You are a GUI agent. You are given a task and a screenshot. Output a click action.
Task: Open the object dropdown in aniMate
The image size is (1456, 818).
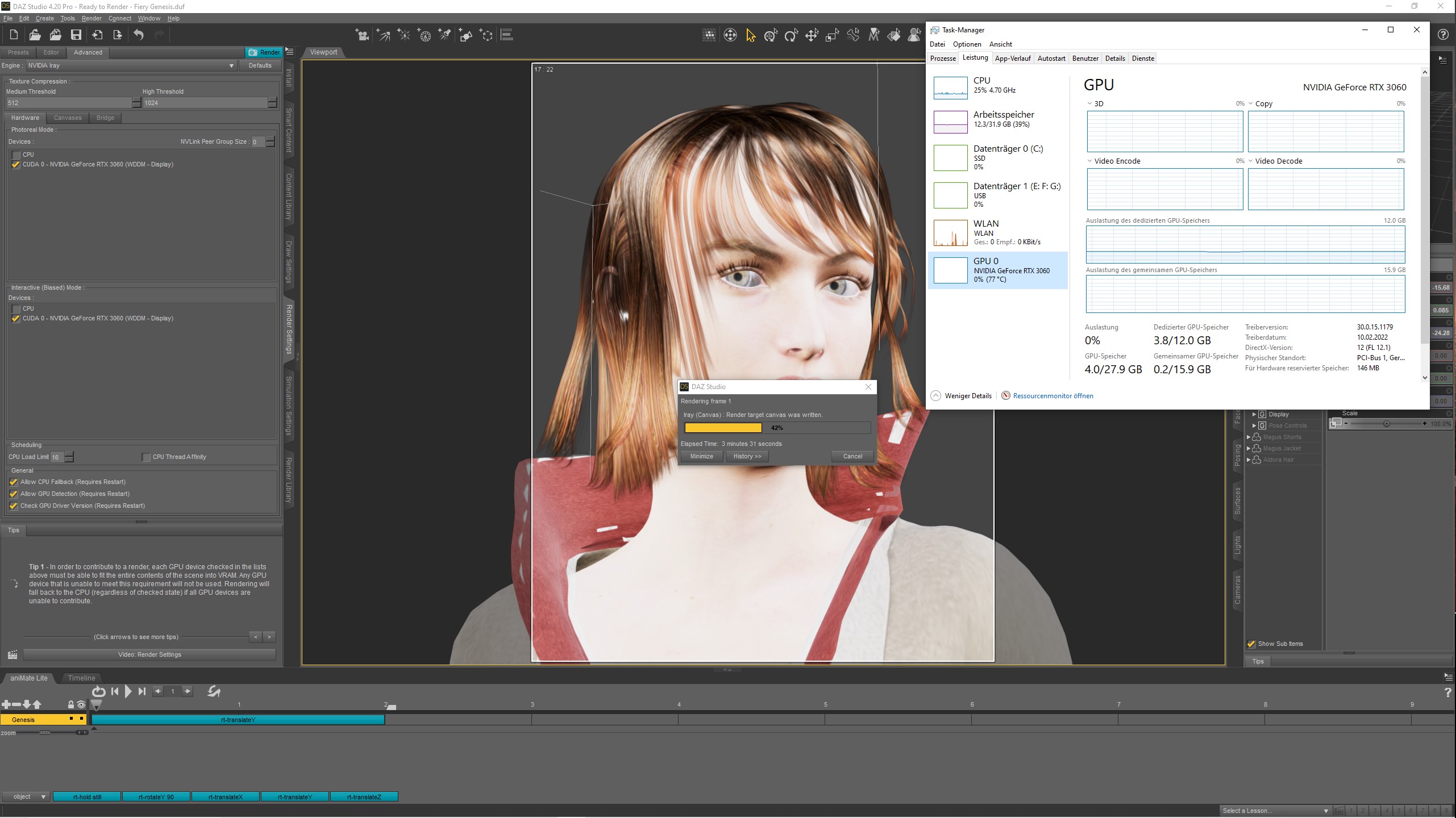(26, 797)
